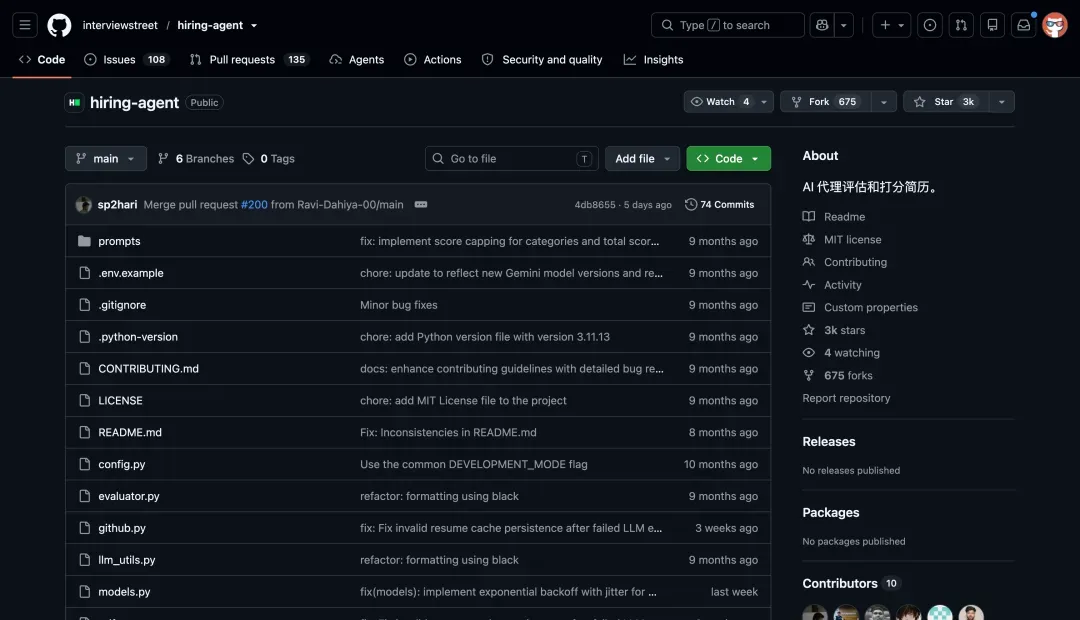1080x620 pixels.
Task: Open README.md file
Action: [x=129, y=432]
